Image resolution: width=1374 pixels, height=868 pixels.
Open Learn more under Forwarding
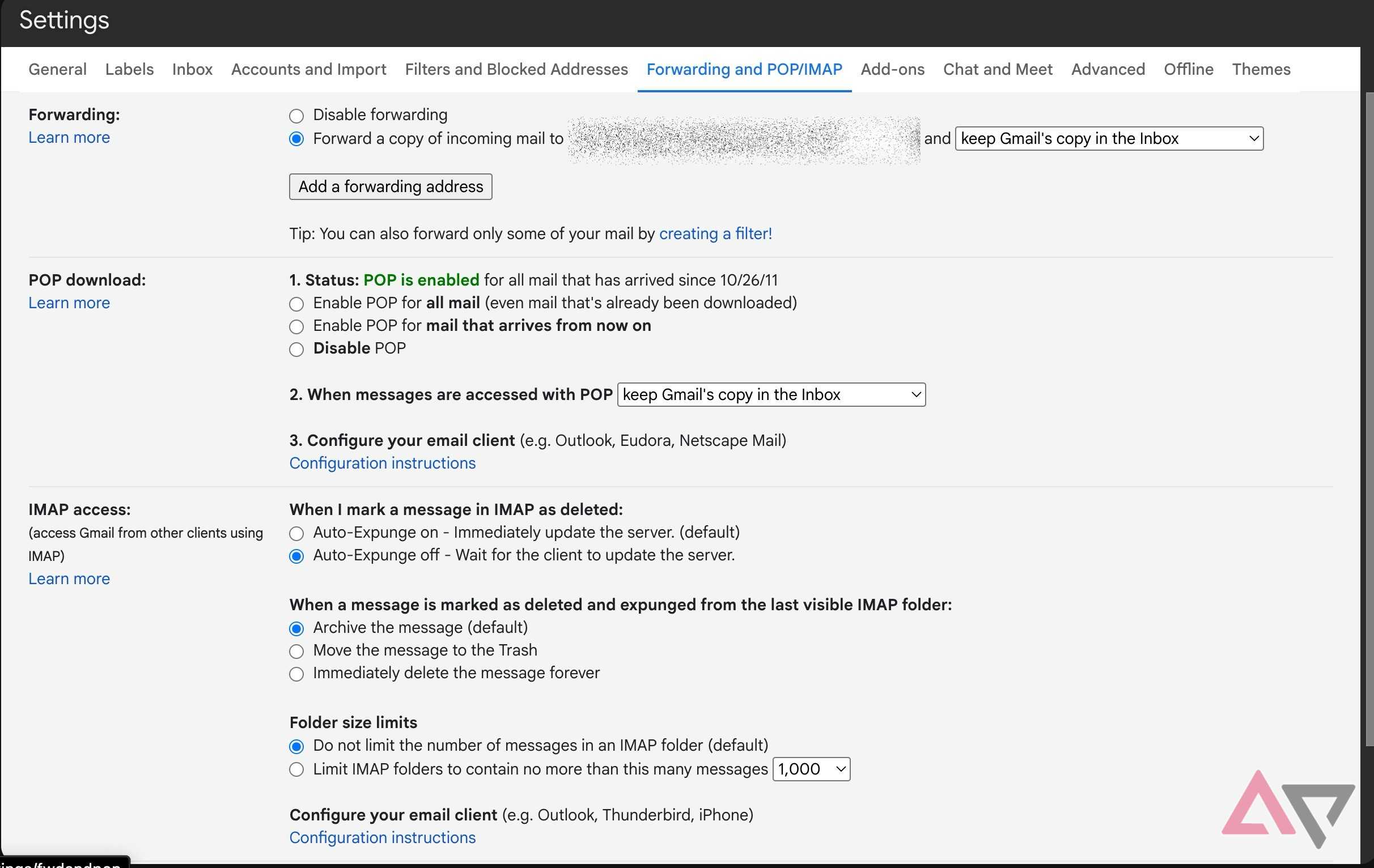pos(69,138)
